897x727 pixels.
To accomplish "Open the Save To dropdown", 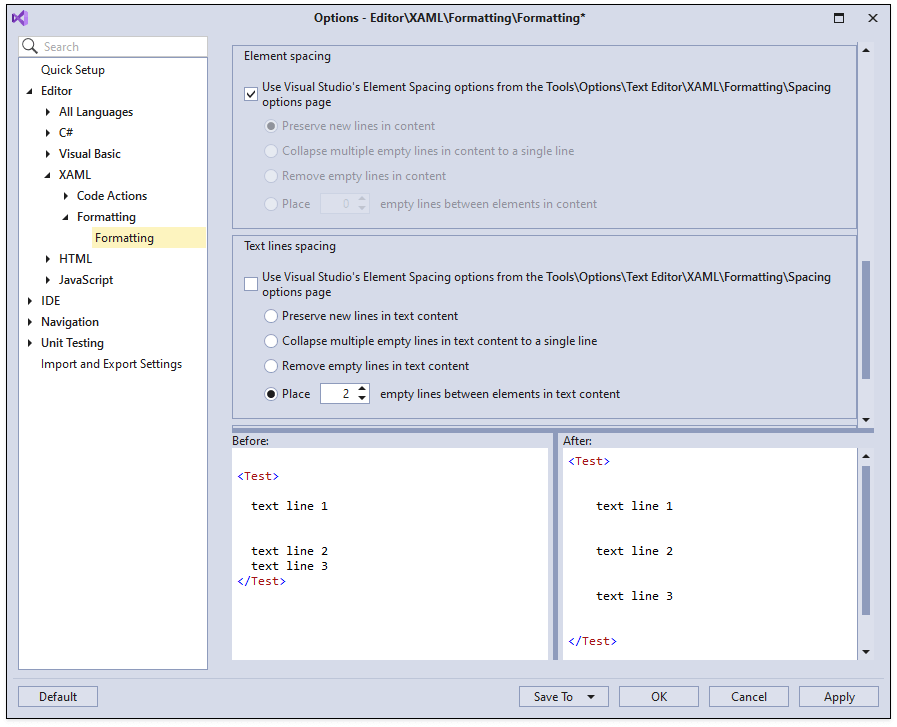I will [563, 696].
